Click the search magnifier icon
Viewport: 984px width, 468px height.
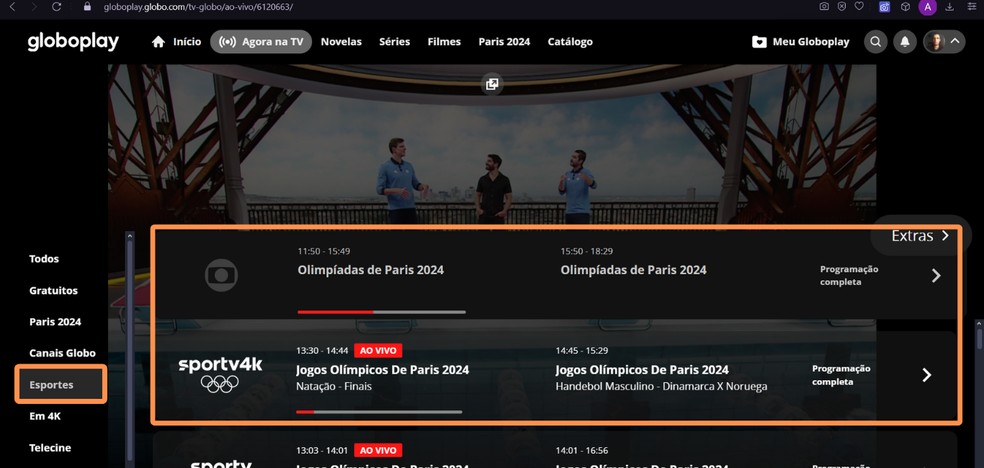pos(875,41)
